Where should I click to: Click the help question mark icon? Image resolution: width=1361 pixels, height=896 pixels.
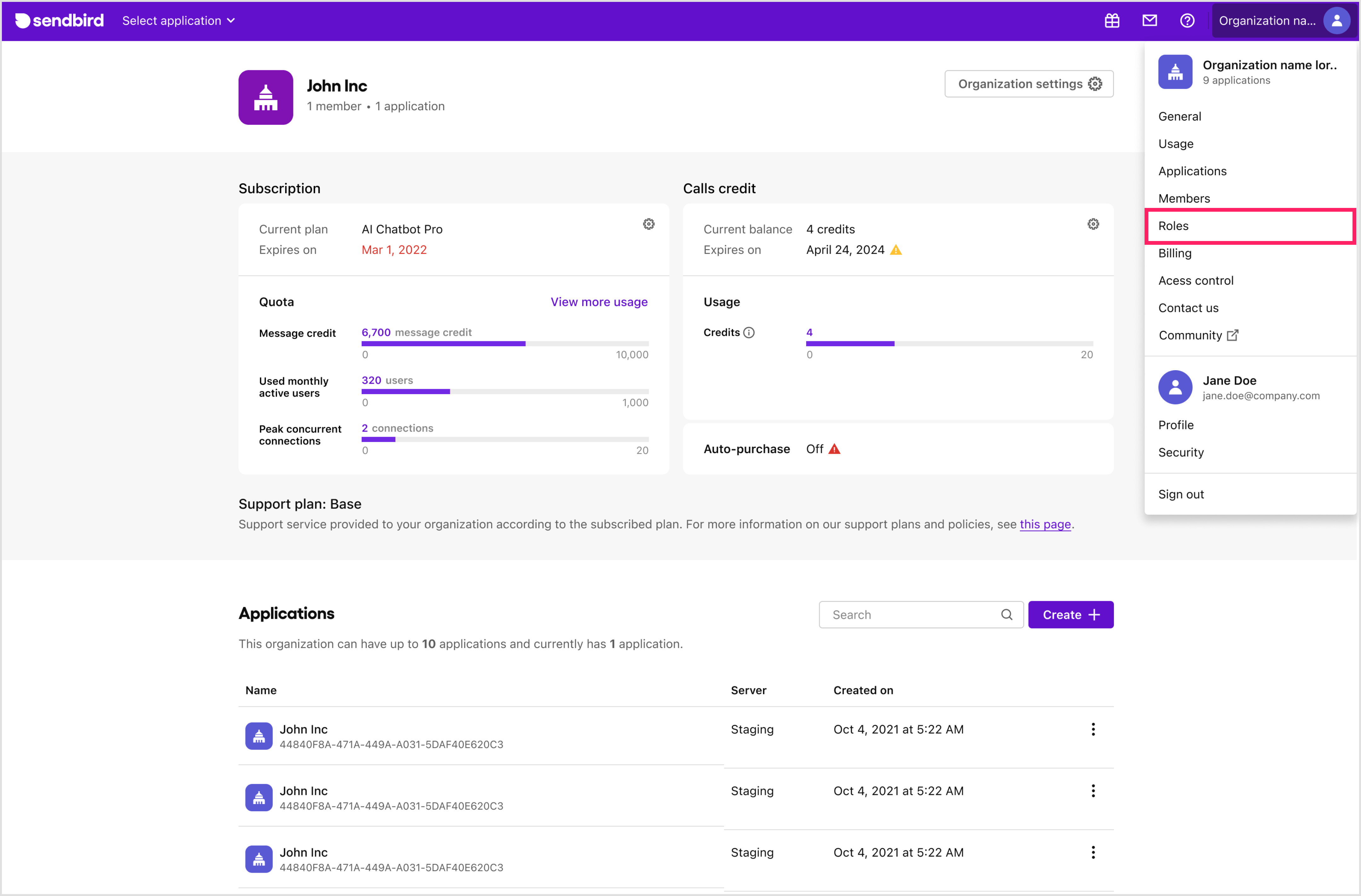(x=1187, y=20)
